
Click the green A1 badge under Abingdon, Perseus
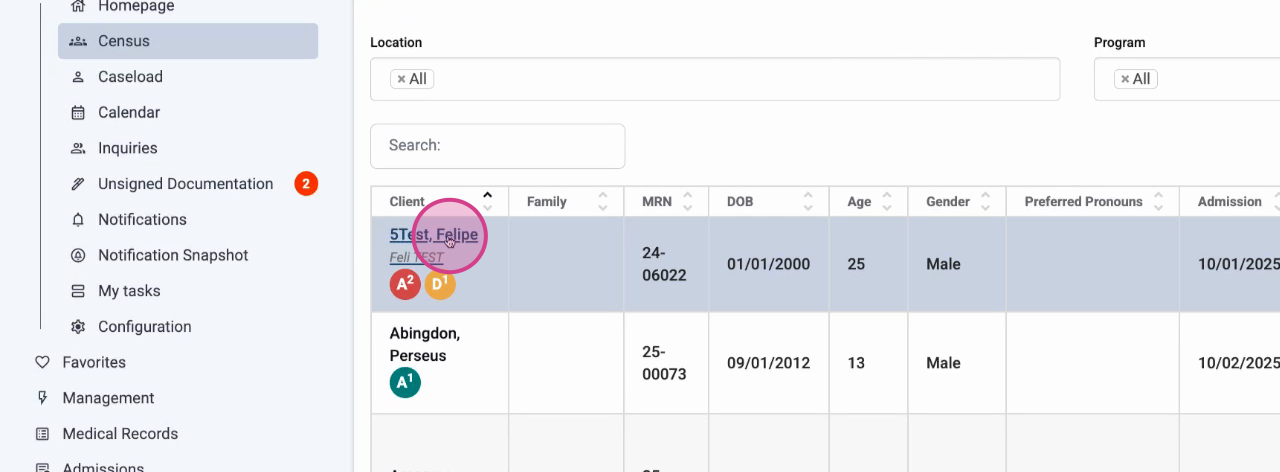tap(405, 383)
